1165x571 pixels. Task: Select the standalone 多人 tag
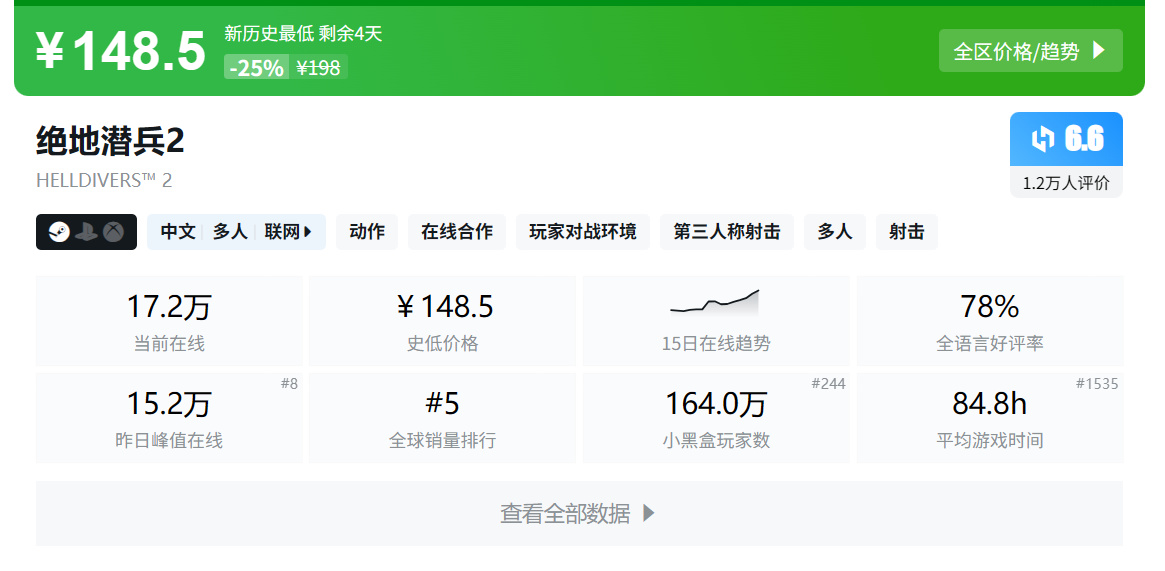[x=835, y=232]
